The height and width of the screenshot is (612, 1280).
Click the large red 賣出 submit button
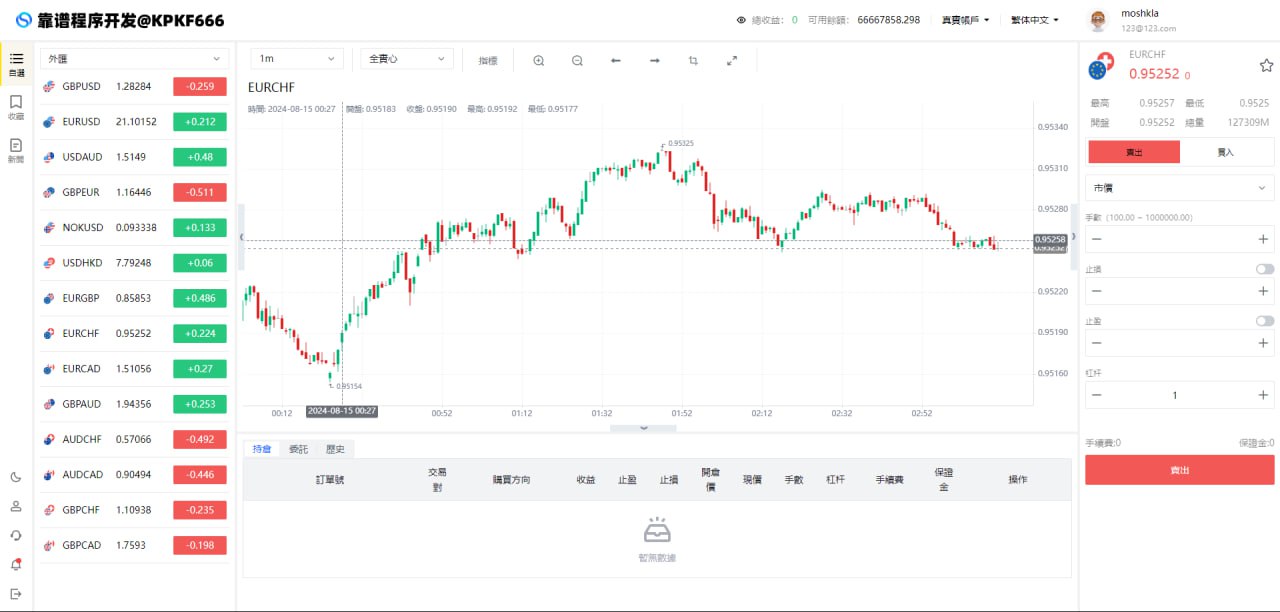point(1180,470)
